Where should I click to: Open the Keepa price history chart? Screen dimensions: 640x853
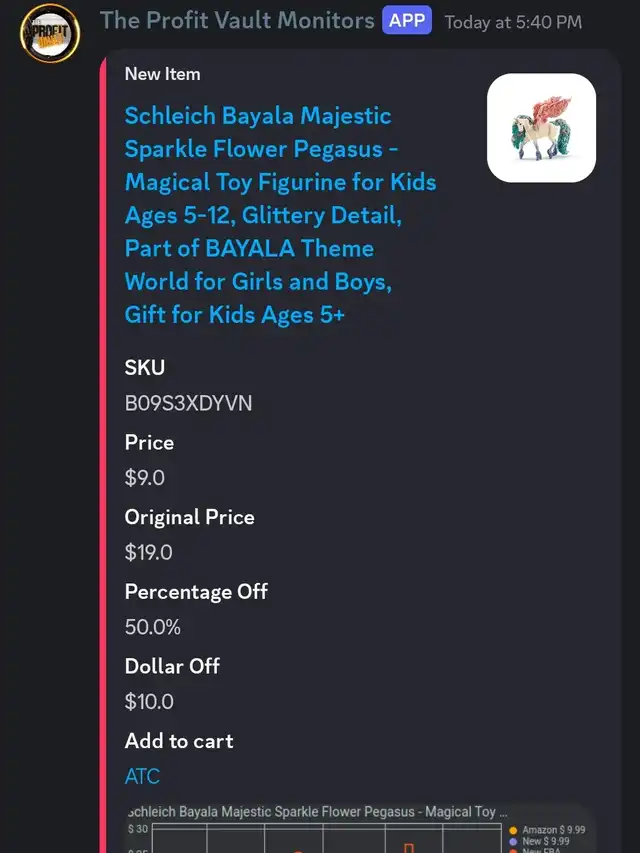[358, 828]
